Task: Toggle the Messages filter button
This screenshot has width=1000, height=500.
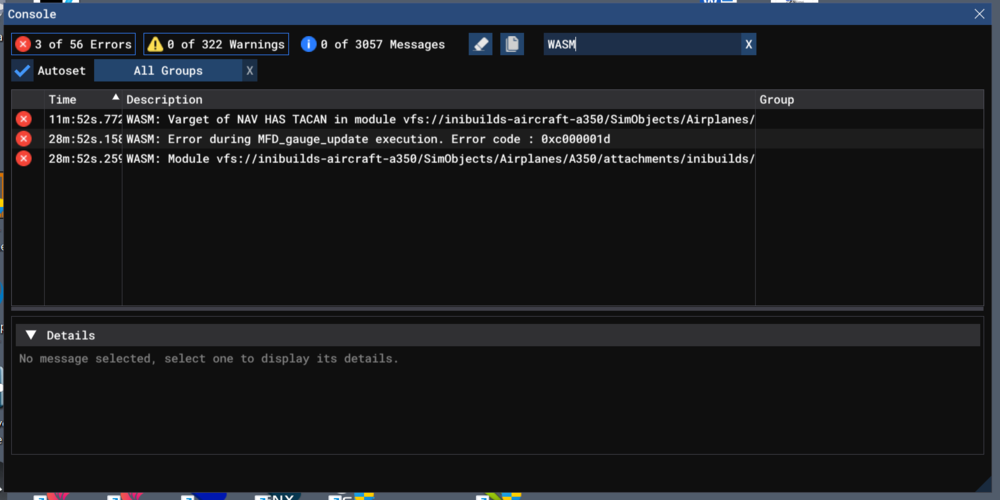Action: point(373,44)
